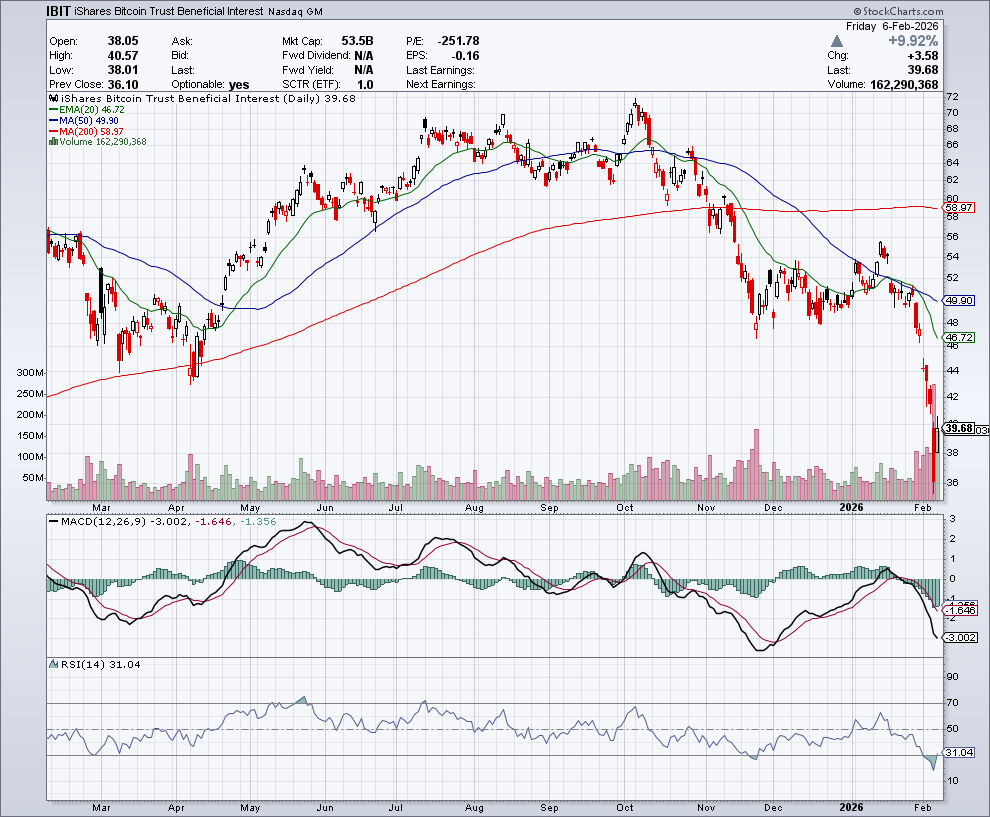
Task: Click the Jul month label on the bottom RSI axis
Action: (x=396, y=808)
